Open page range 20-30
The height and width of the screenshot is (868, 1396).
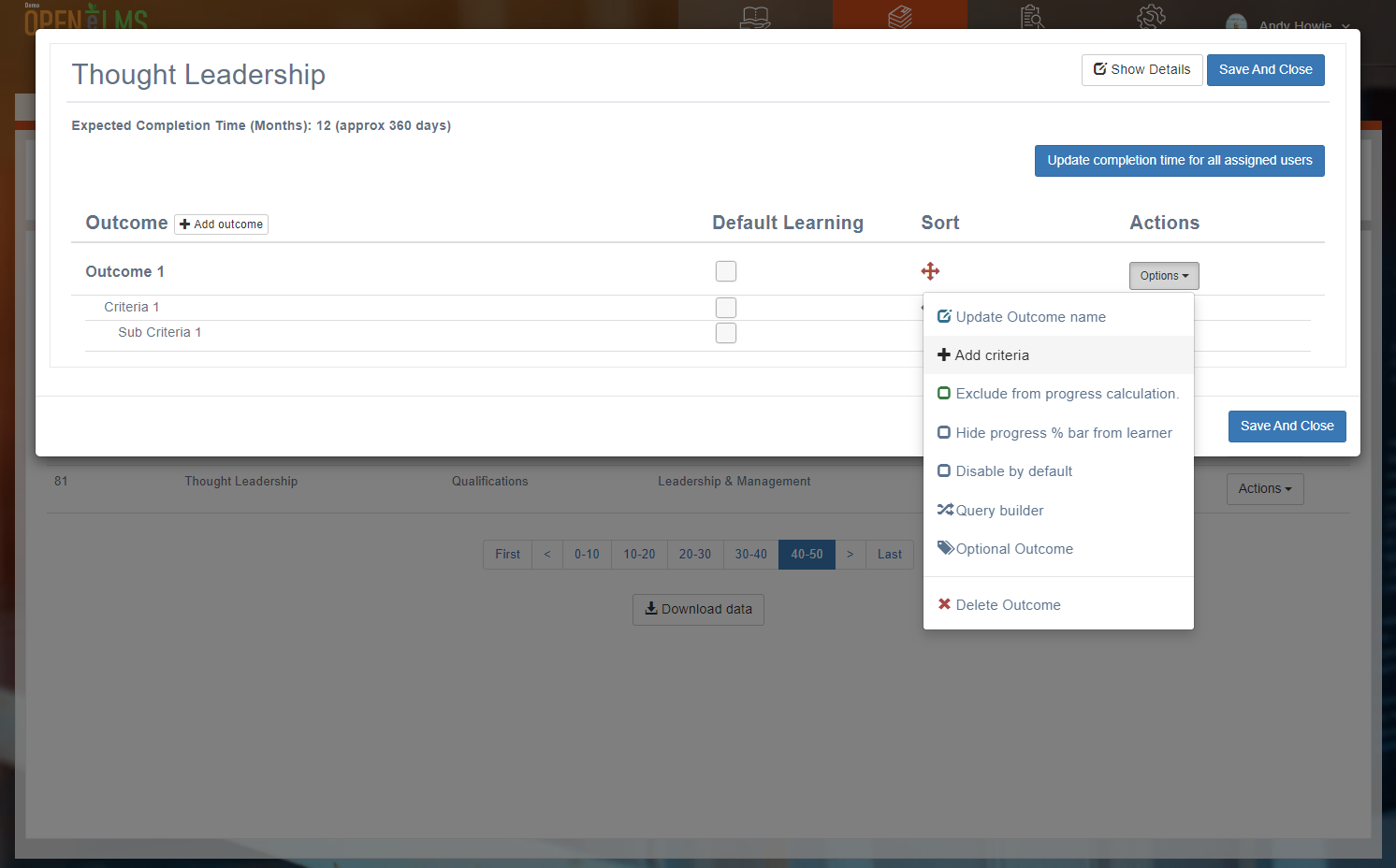[x=695, y=555]
